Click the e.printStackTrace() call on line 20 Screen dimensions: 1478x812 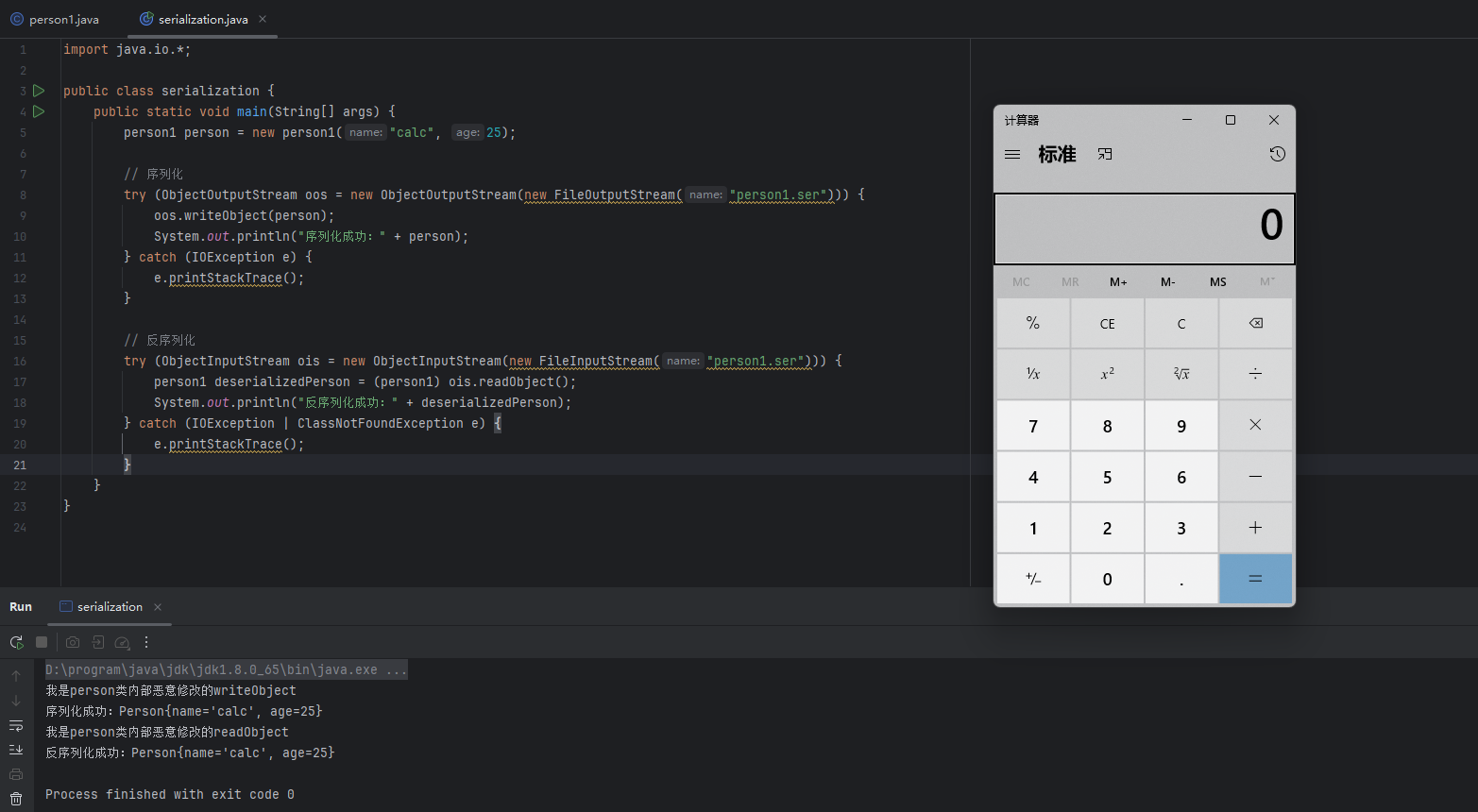click(229, 444)
